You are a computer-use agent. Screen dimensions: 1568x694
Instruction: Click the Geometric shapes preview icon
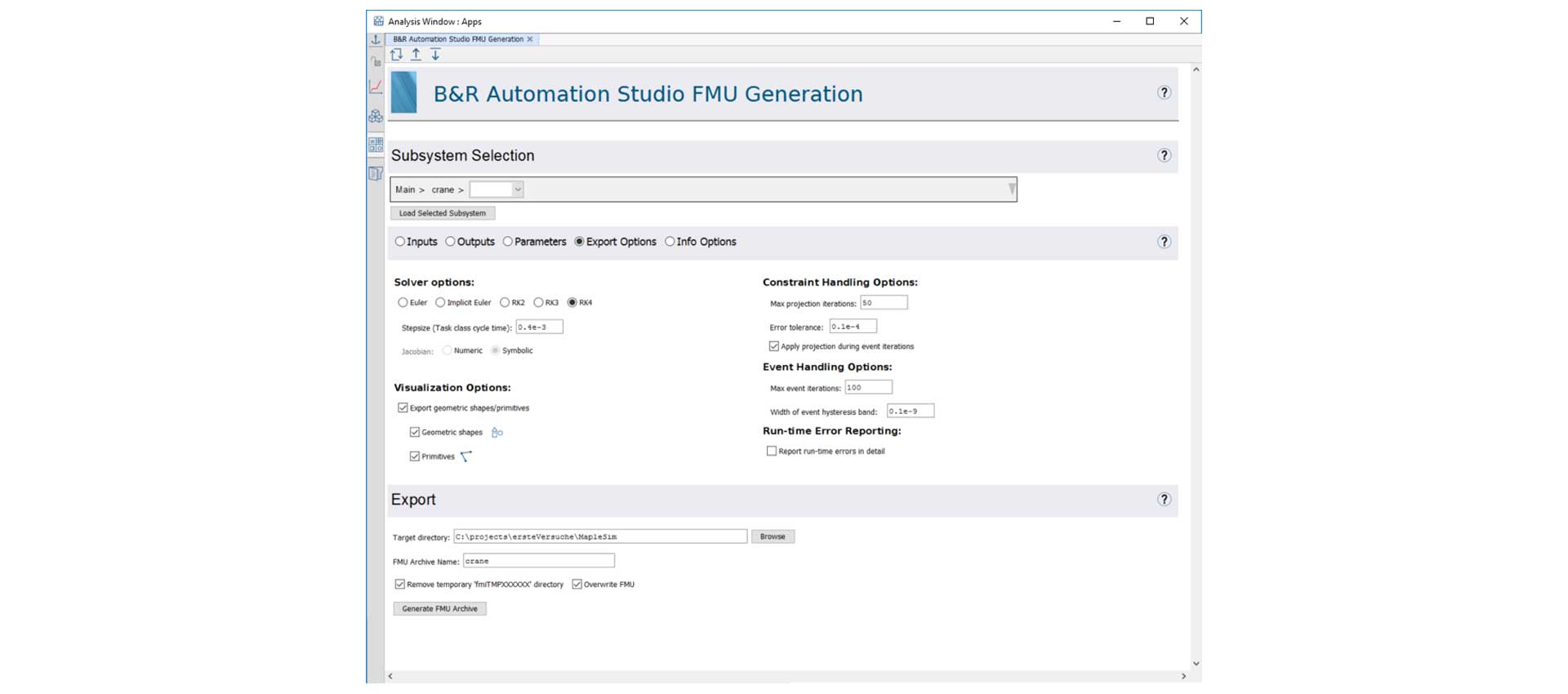click(x=497, y=433)
